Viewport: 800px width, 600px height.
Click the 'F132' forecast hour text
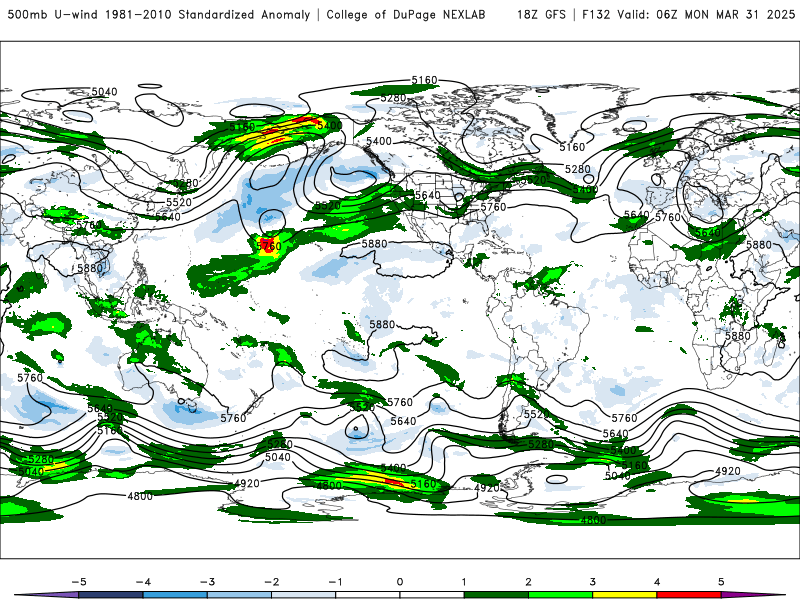596,14
